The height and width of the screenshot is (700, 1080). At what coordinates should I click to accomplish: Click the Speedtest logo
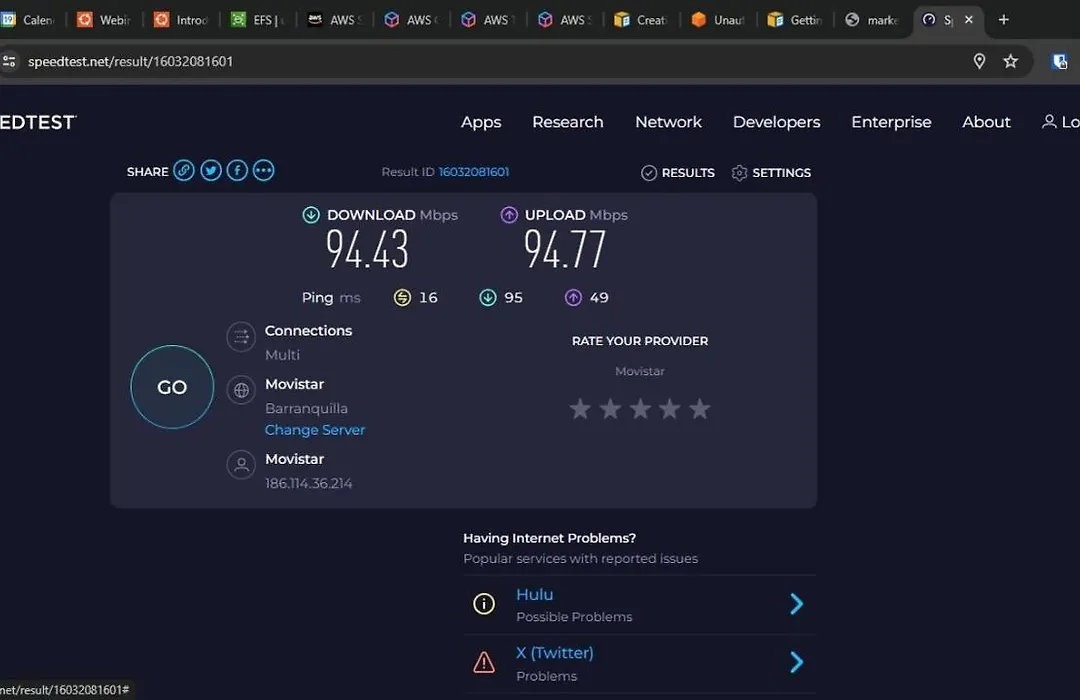click(38, 123)
